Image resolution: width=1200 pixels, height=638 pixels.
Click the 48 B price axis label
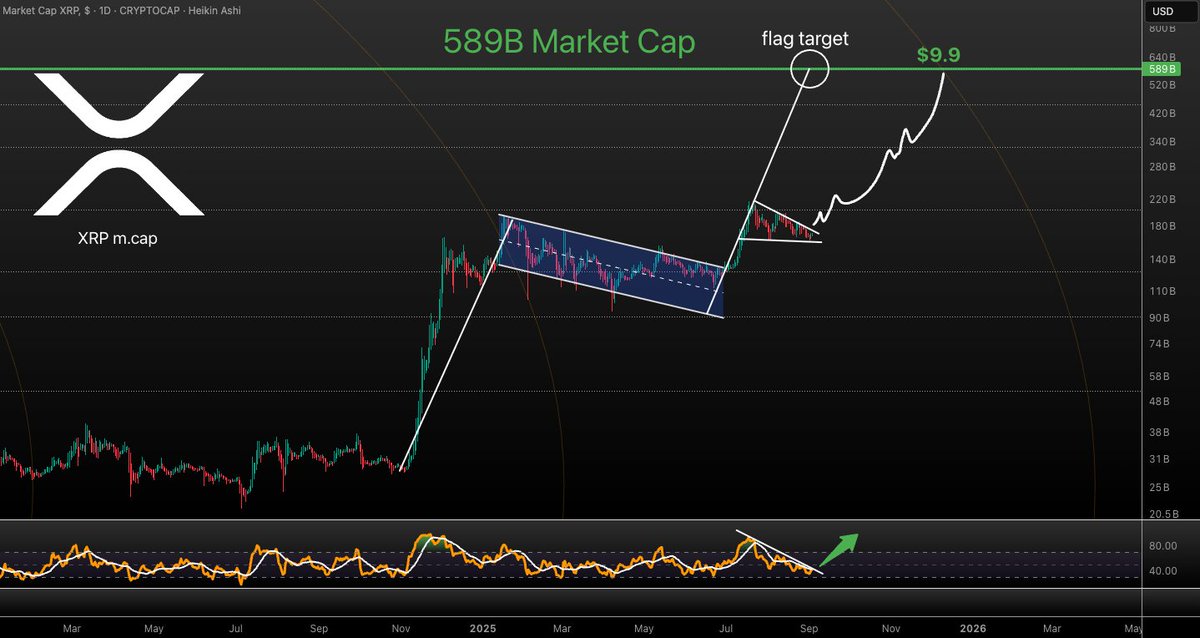[1159, 401]
